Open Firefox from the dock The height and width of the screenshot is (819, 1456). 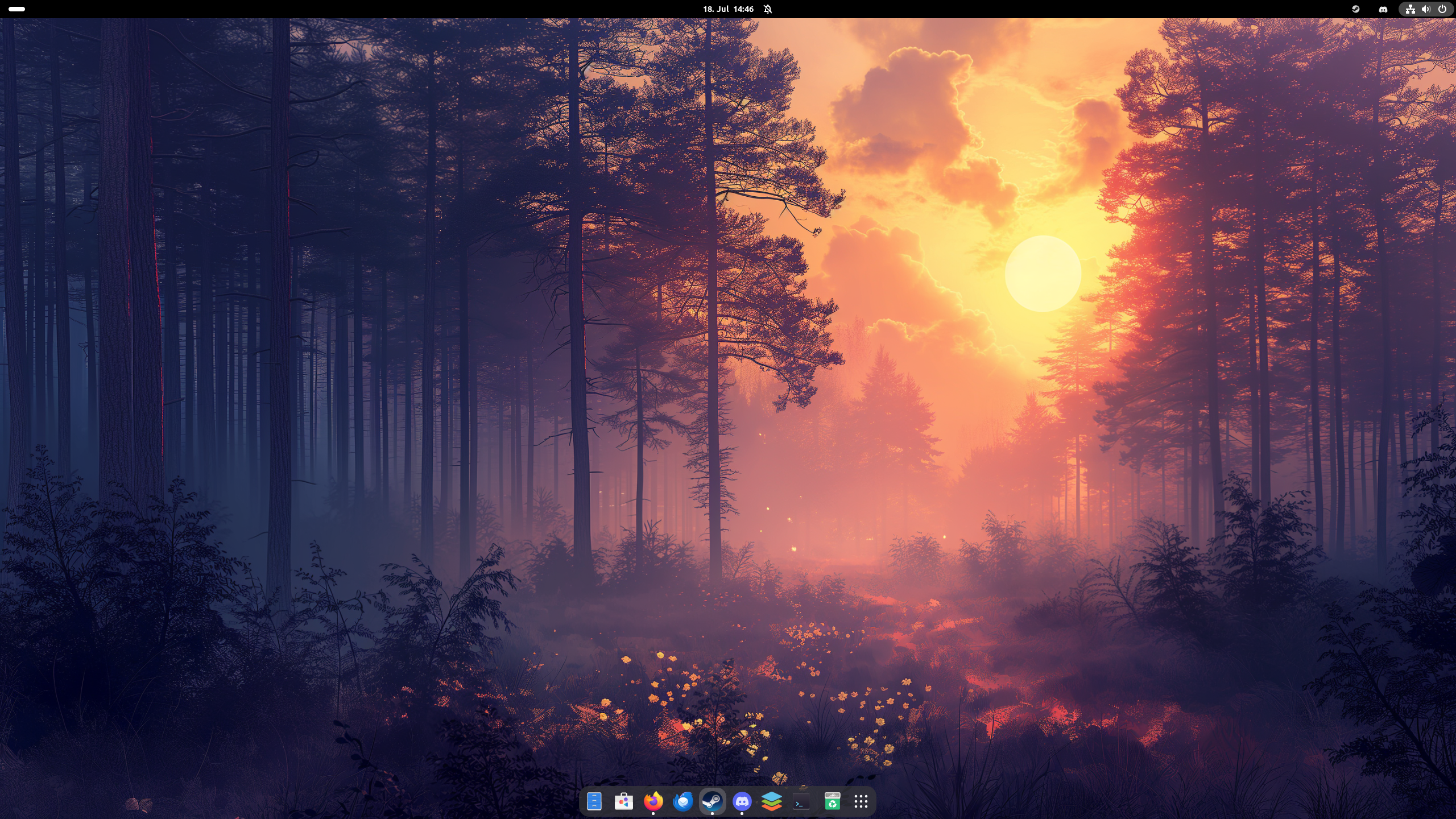pyautogui.click(x=653, y=801)
